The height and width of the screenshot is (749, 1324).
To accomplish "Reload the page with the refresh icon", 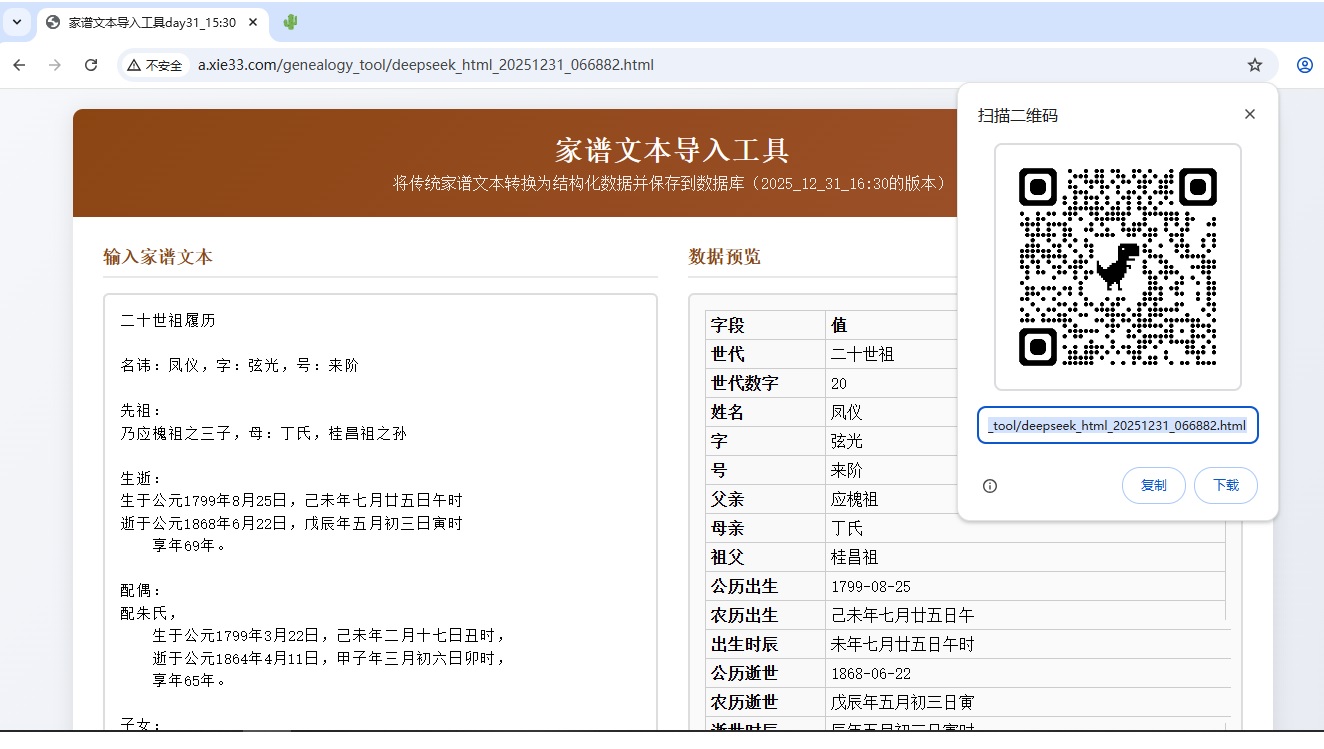I will pyautogui.click(x=91, y=65).
